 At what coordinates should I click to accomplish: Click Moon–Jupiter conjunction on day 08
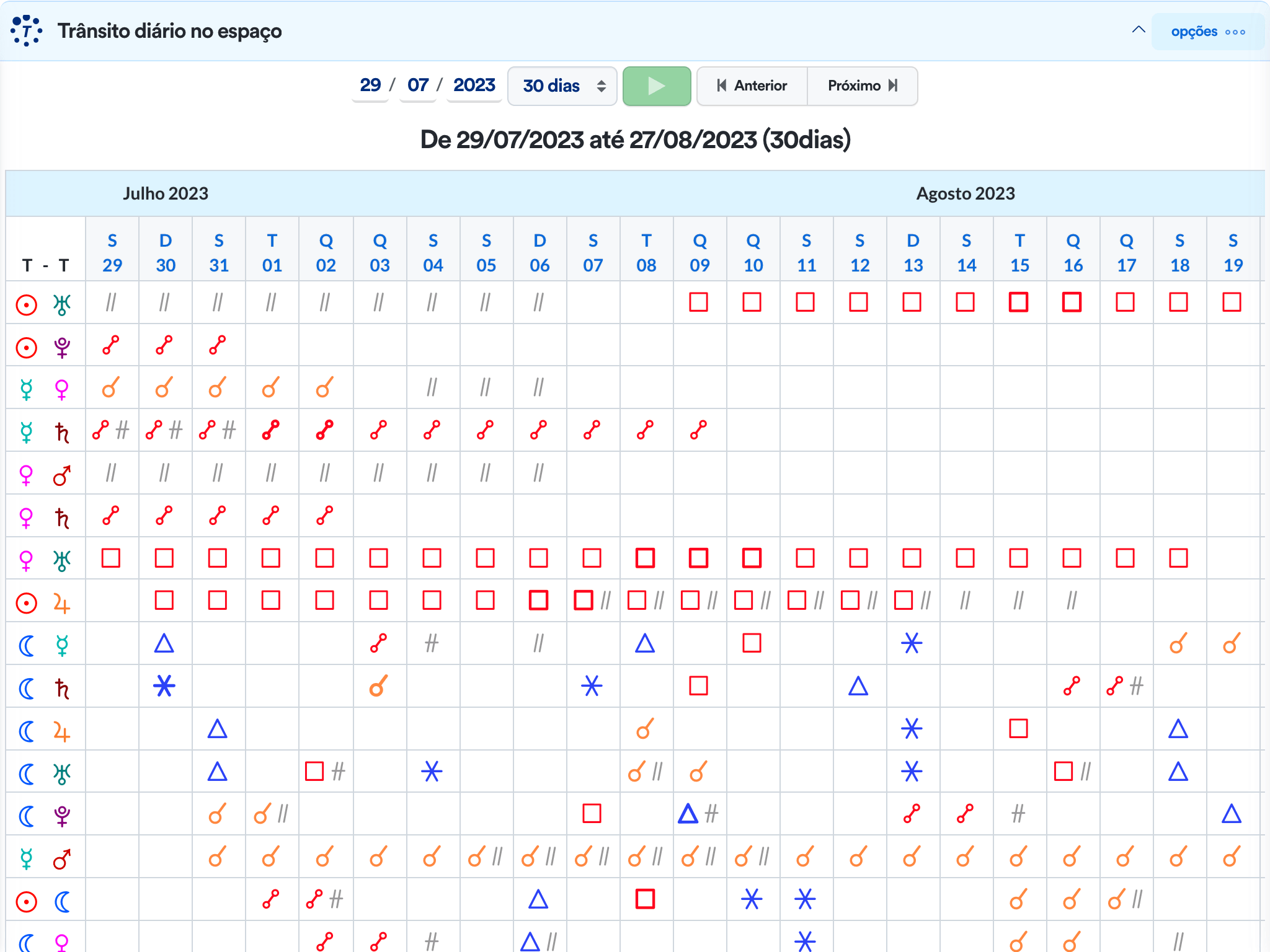pyautogui.click(x=645, y=729)
